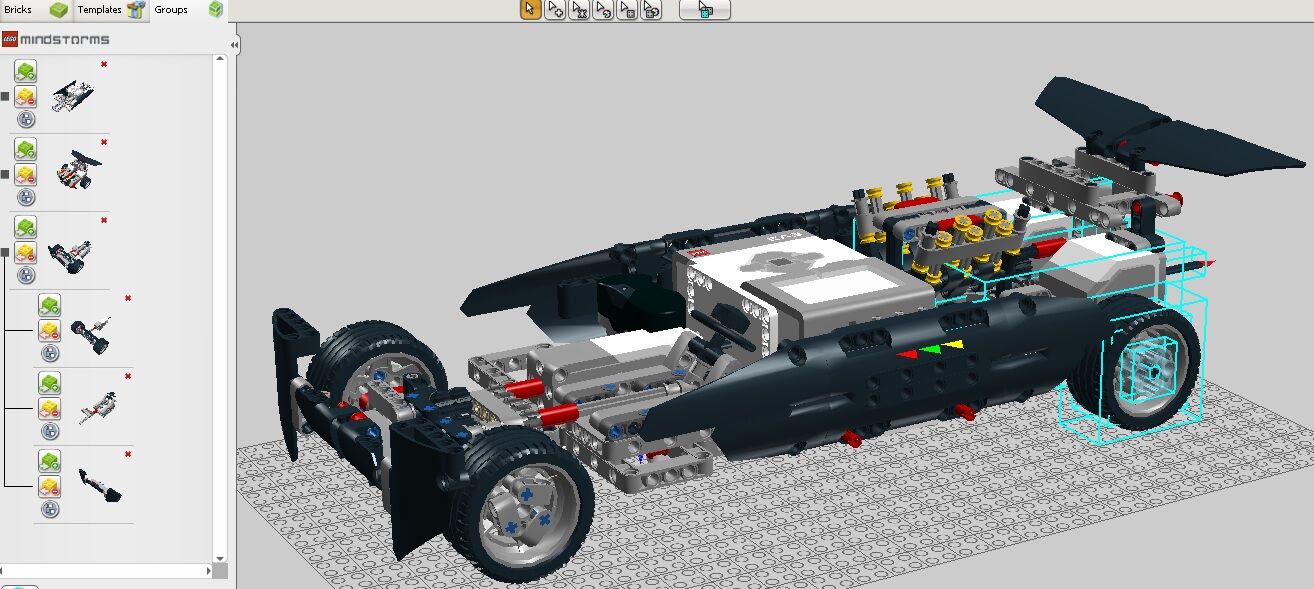Collapse the left panel with double-arrow handle
The width and height of the screenshot is (1314, 589).
234,45
